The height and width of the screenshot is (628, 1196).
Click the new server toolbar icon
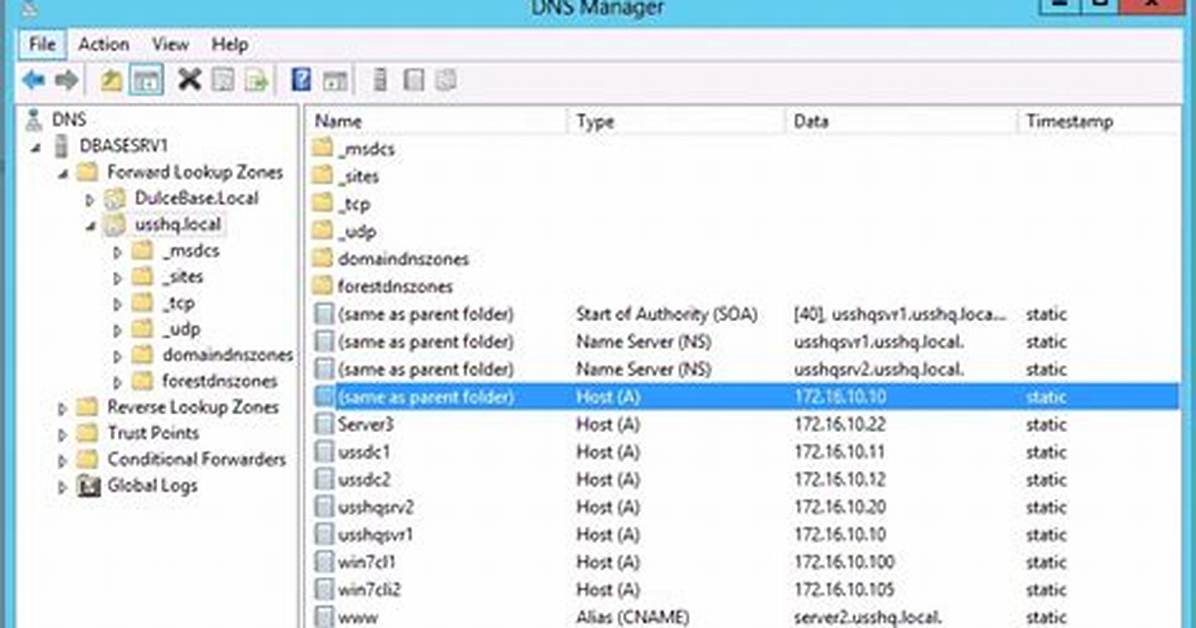[x=380, y=80]
